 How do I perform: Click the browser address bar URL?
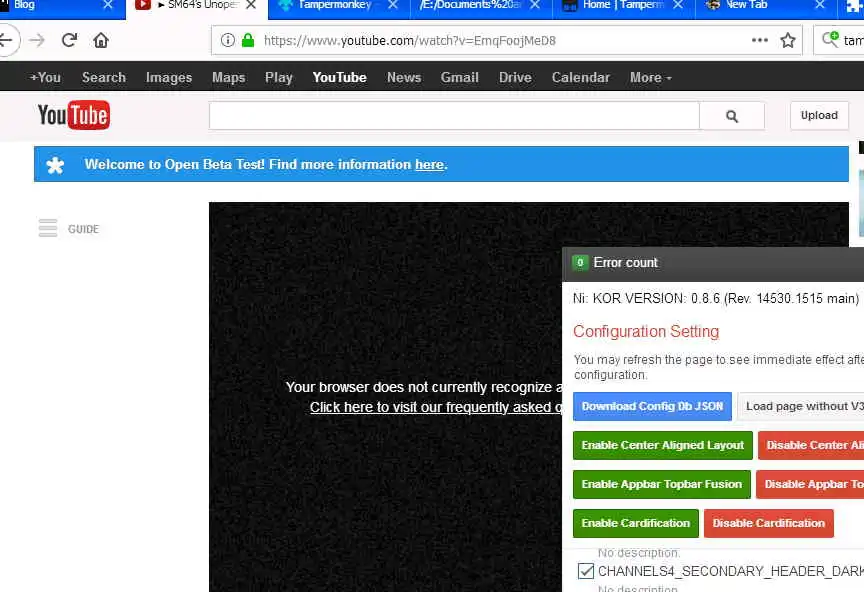pyautogui.click(x=410, y=41)
